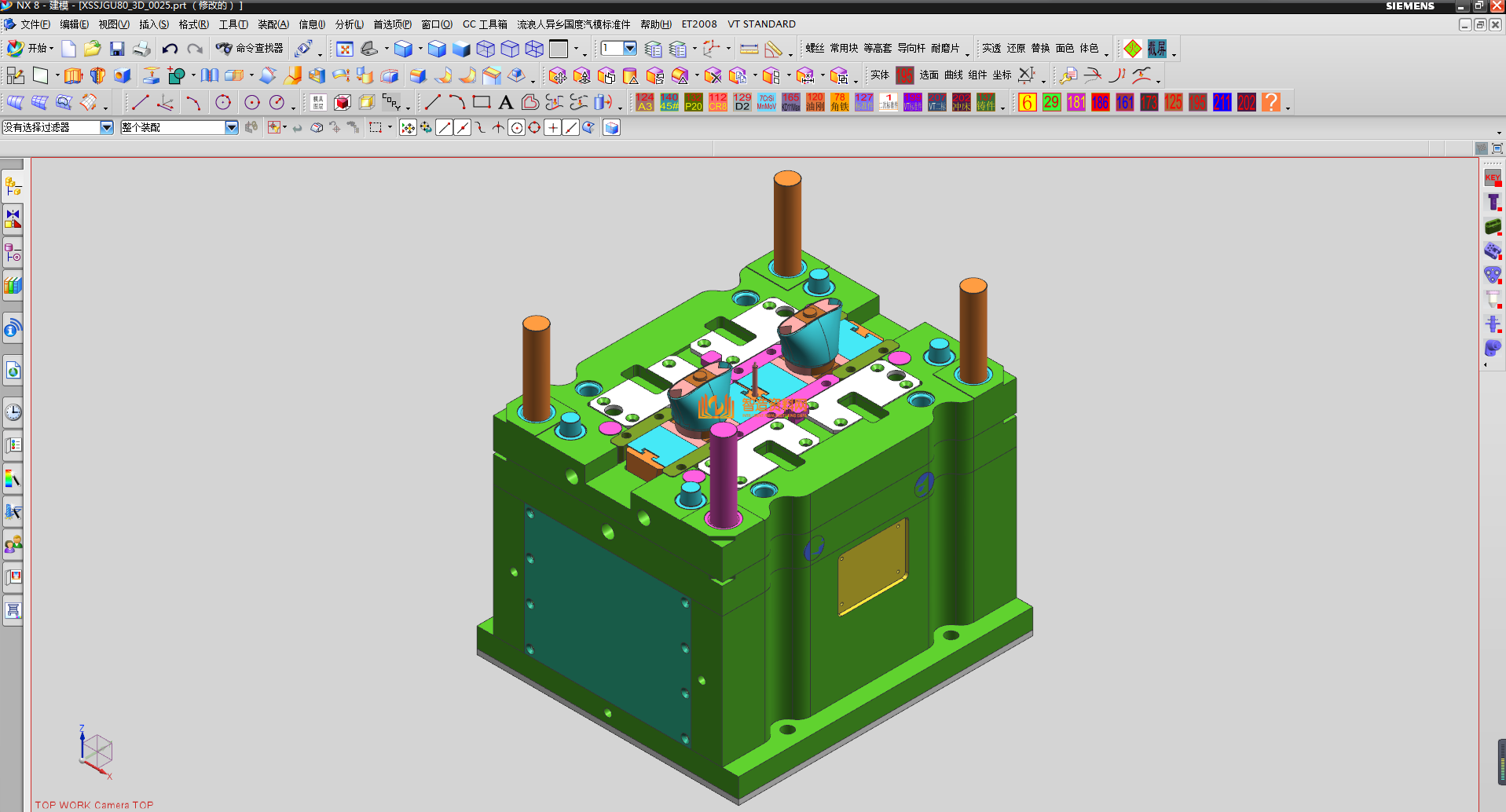Open the work layer '1' dropdown
This screenshot has height=812, width=1506.
[x=630, y=49]
